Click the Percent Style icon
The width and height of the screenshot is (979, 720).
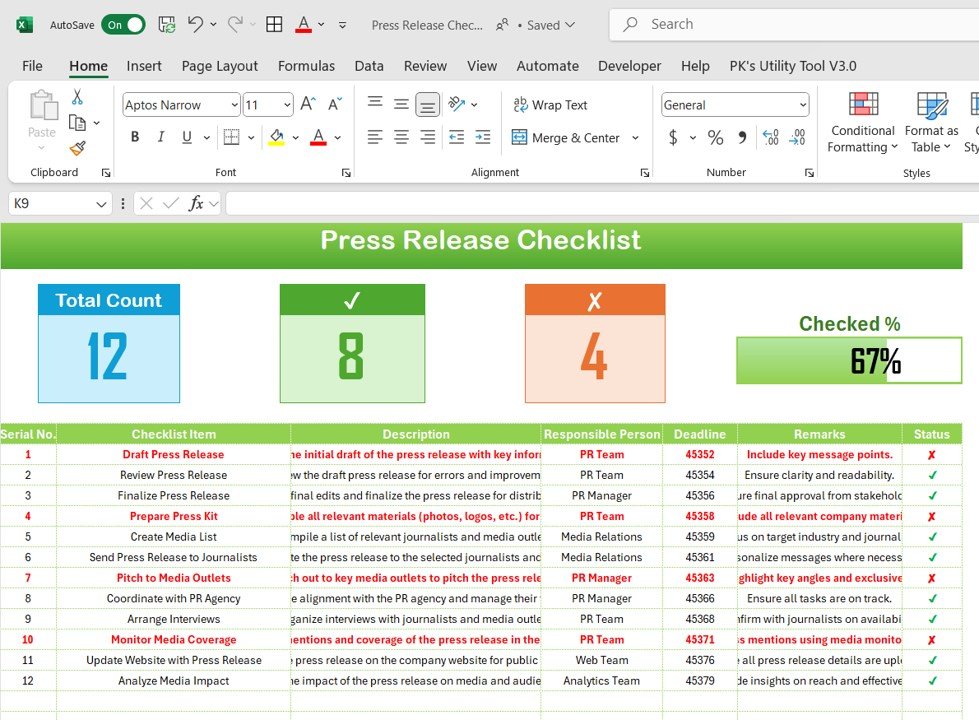tap(716, 137)
